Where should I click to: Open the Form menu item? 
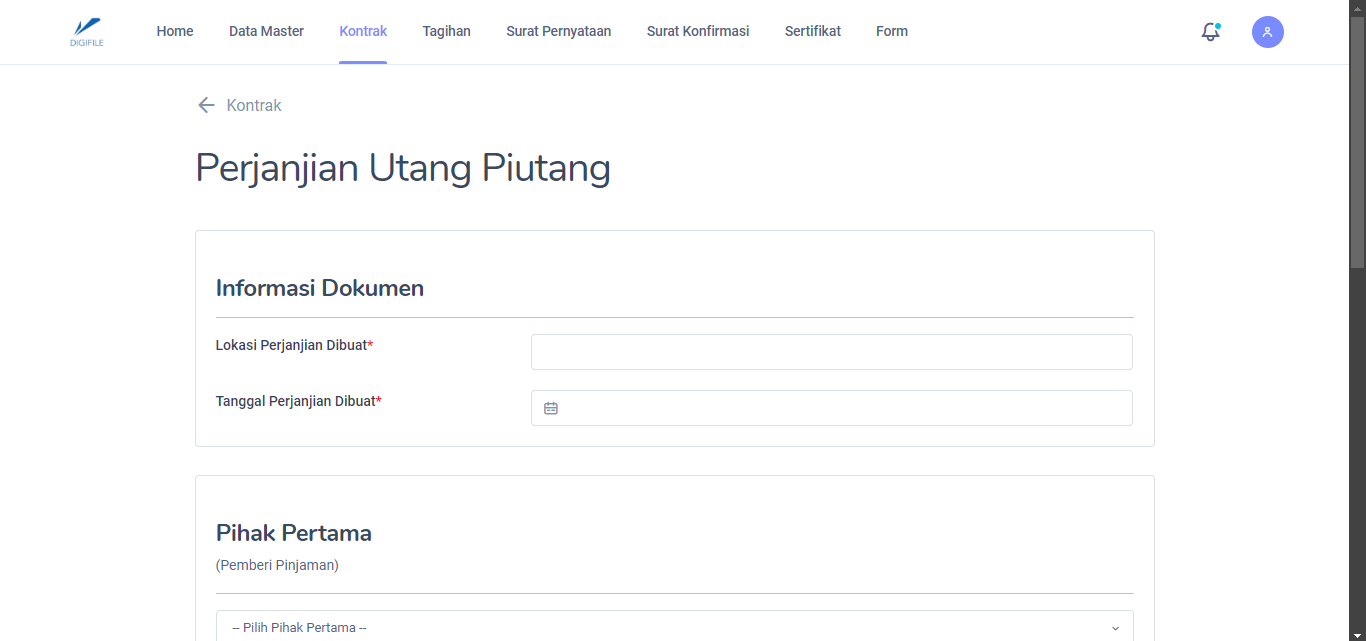point(891,31)
